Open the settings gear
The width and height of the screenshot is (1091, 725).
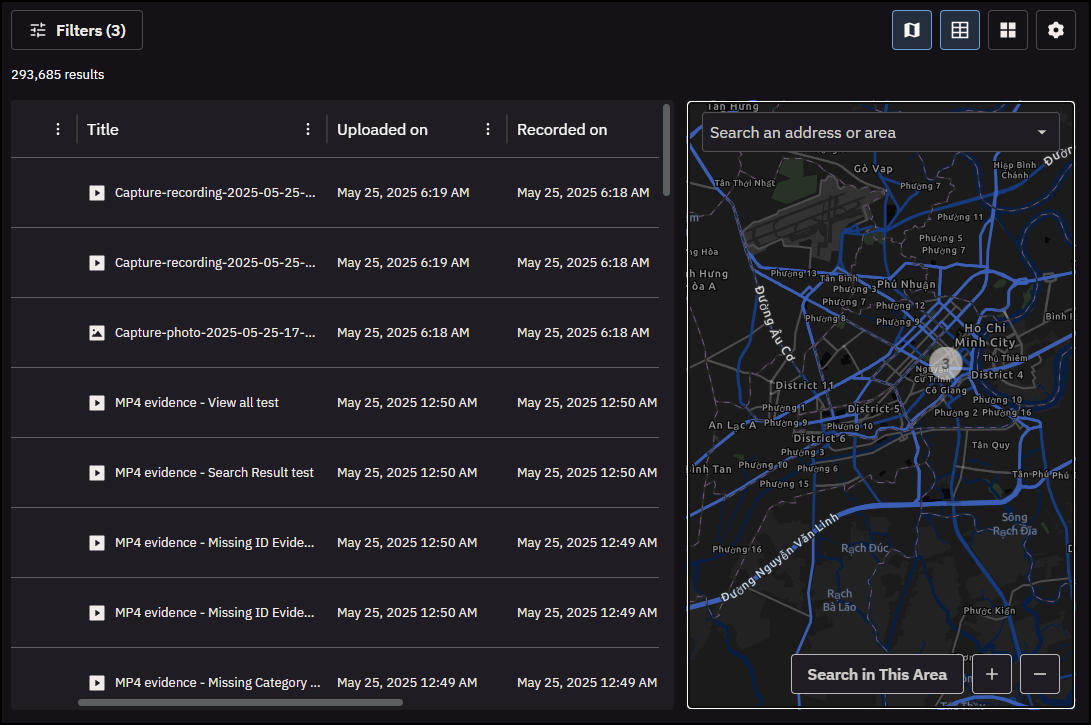point(1056,30)
